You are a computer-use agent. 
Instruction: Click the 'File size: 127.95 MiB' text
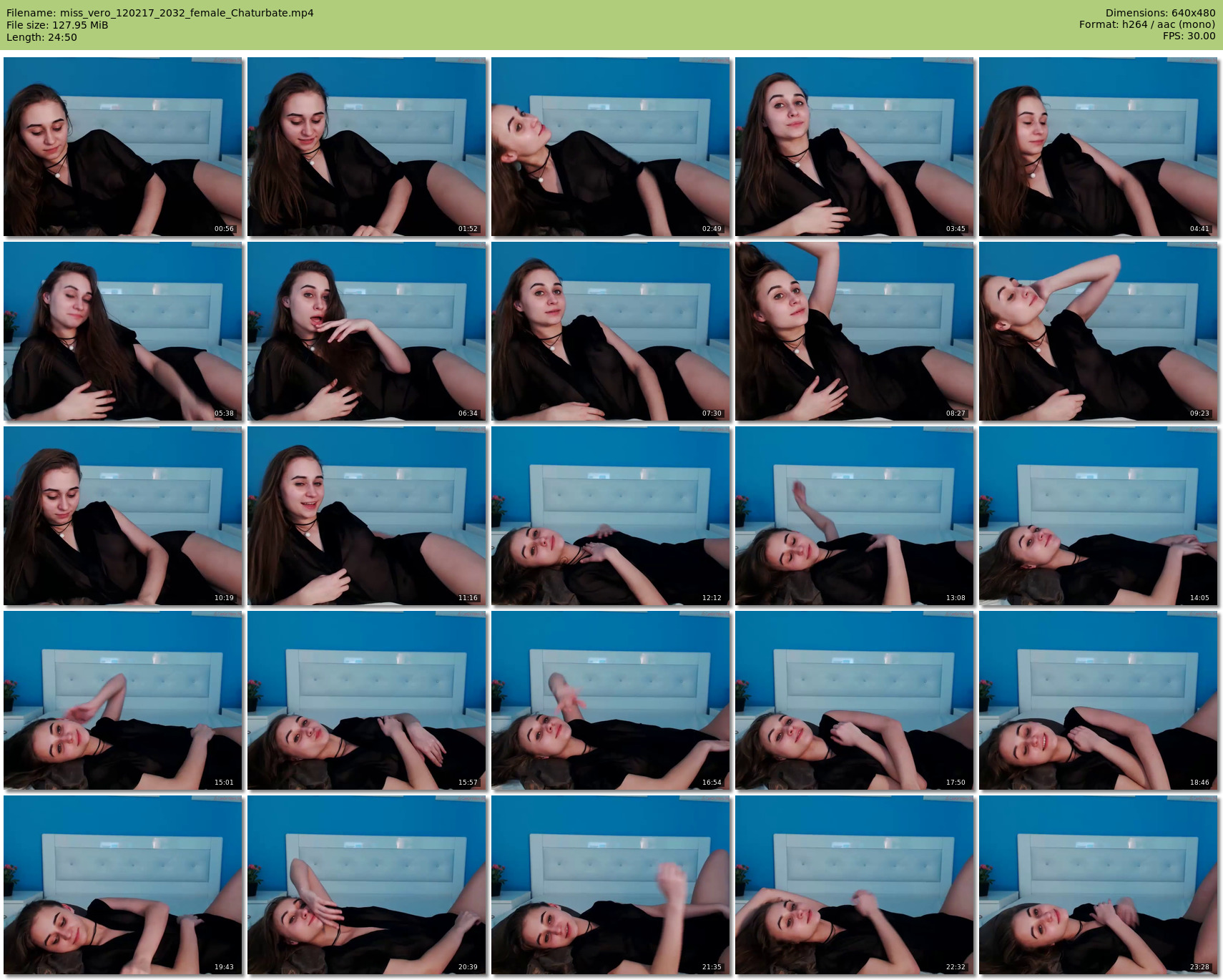coord(57,25)
